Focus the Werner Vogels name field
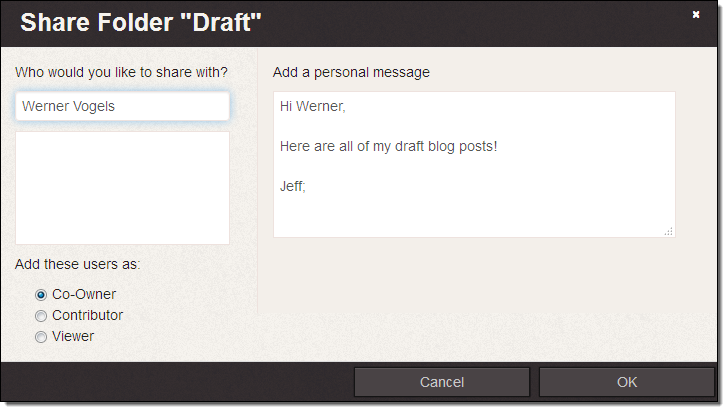The image size is (728, 412). (122, 106)
